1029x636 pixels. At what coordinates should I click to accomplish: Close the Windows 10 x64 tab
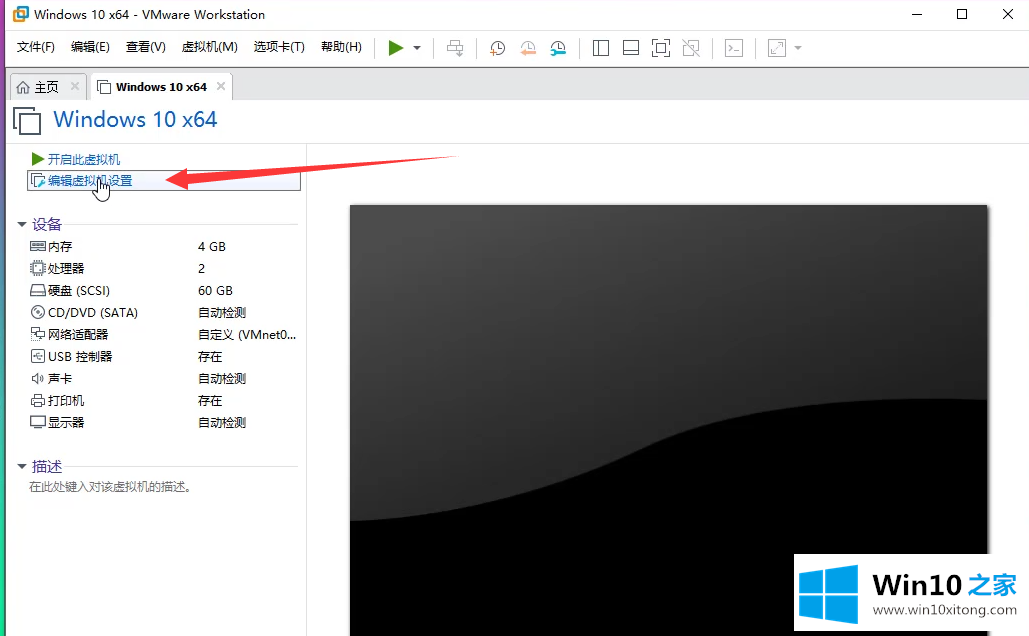(x=221, y=86)
